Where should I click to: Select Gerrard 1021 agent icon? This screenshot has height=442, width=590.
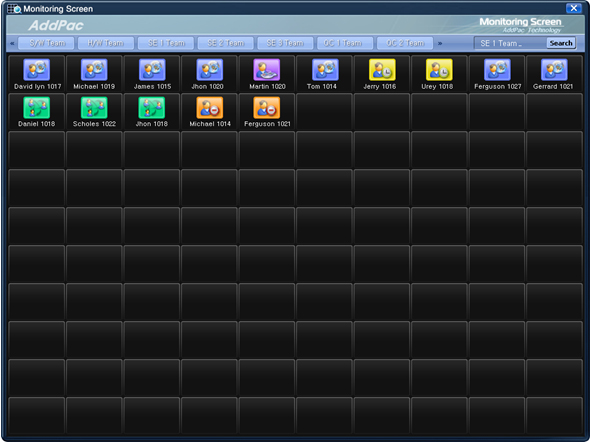(554, 70)
